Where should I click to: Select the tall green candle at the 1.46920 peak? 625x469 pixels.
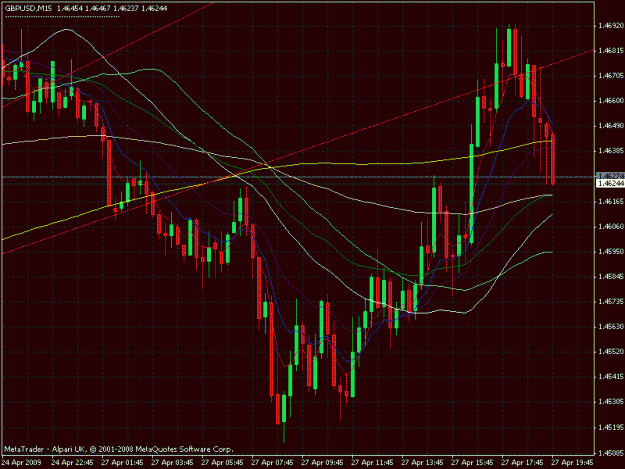pyautogui.click(x=509, y=47)
